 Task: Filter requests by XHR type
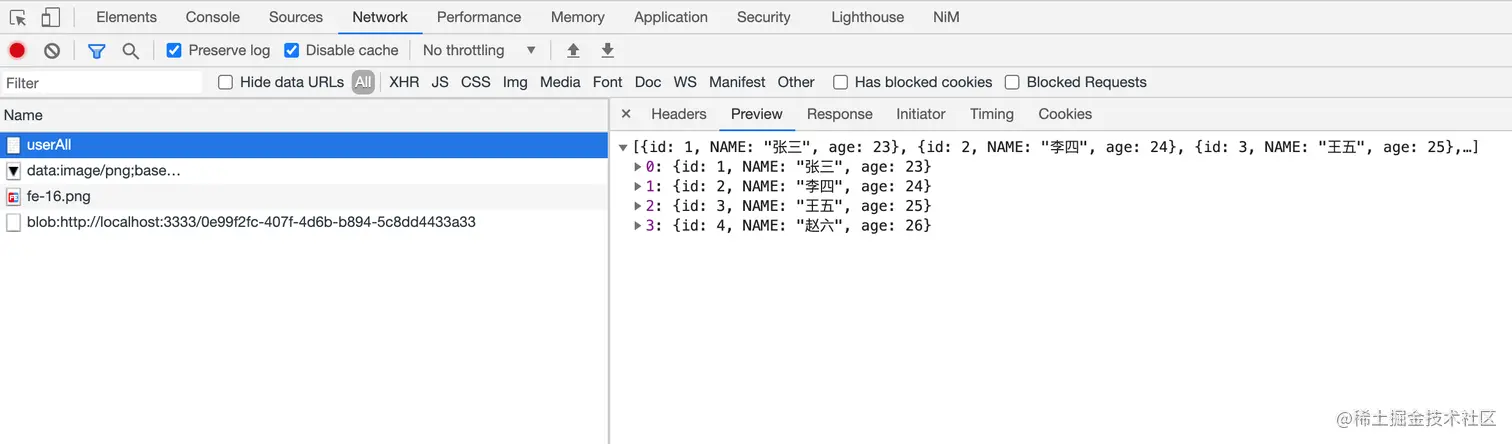404,82
